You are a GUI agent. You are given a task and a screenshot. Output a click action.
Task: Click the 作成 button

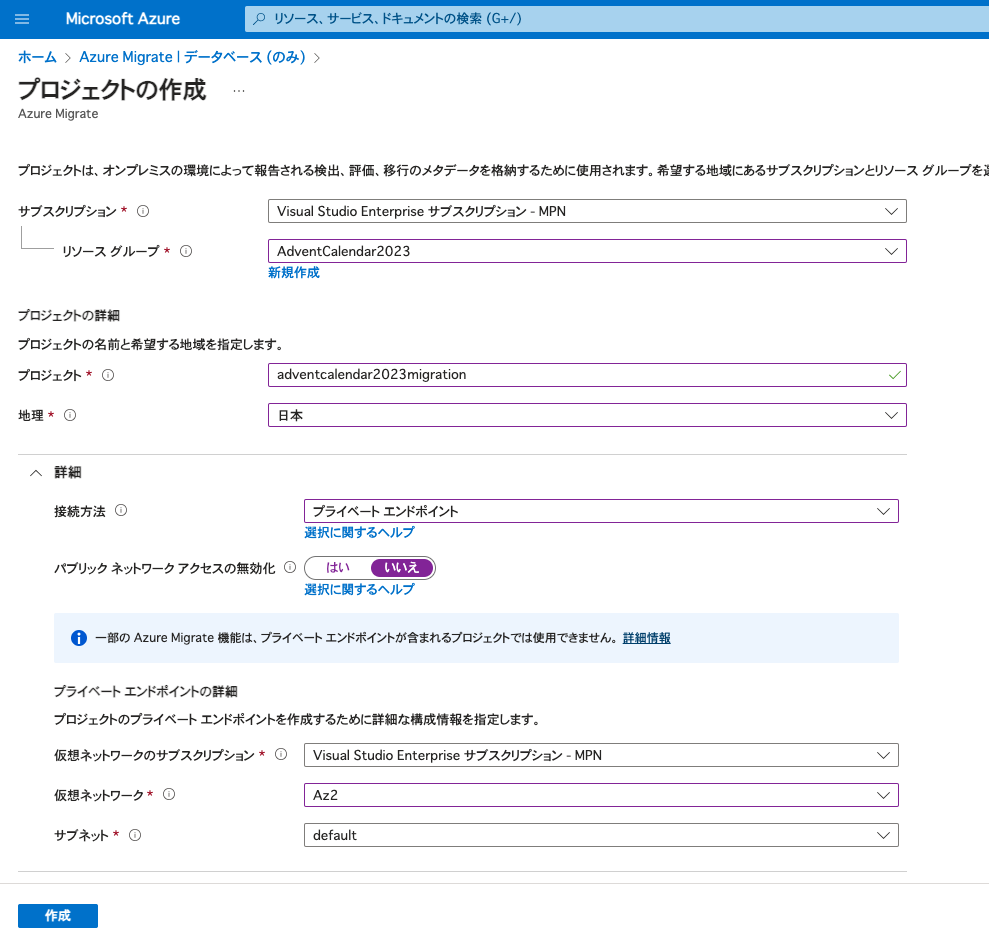point(57,915)
